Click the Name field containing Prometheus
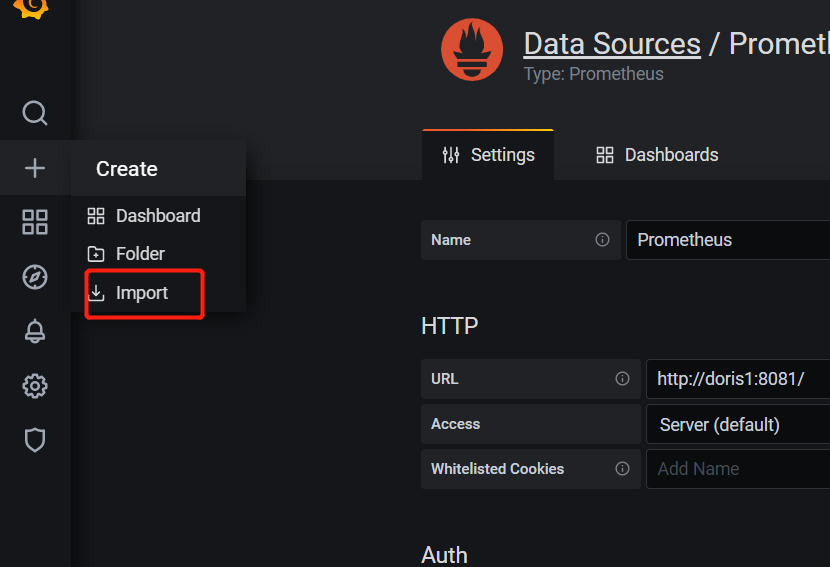Screen dimensions: 830x567 coord(728,240)
